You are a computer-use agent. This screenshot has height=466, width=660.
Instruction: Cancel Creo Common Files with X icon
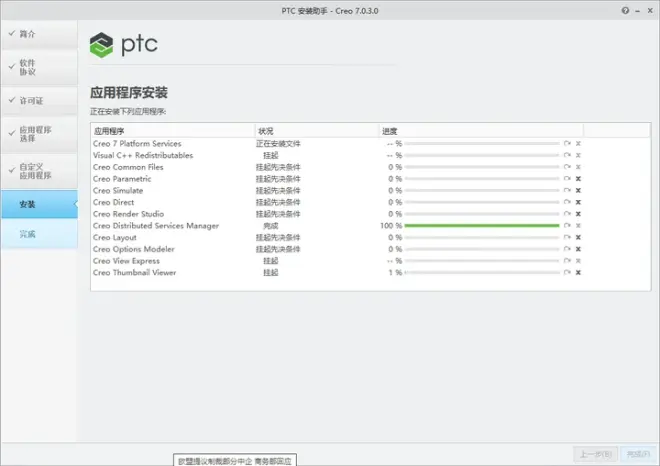[578, 167]
